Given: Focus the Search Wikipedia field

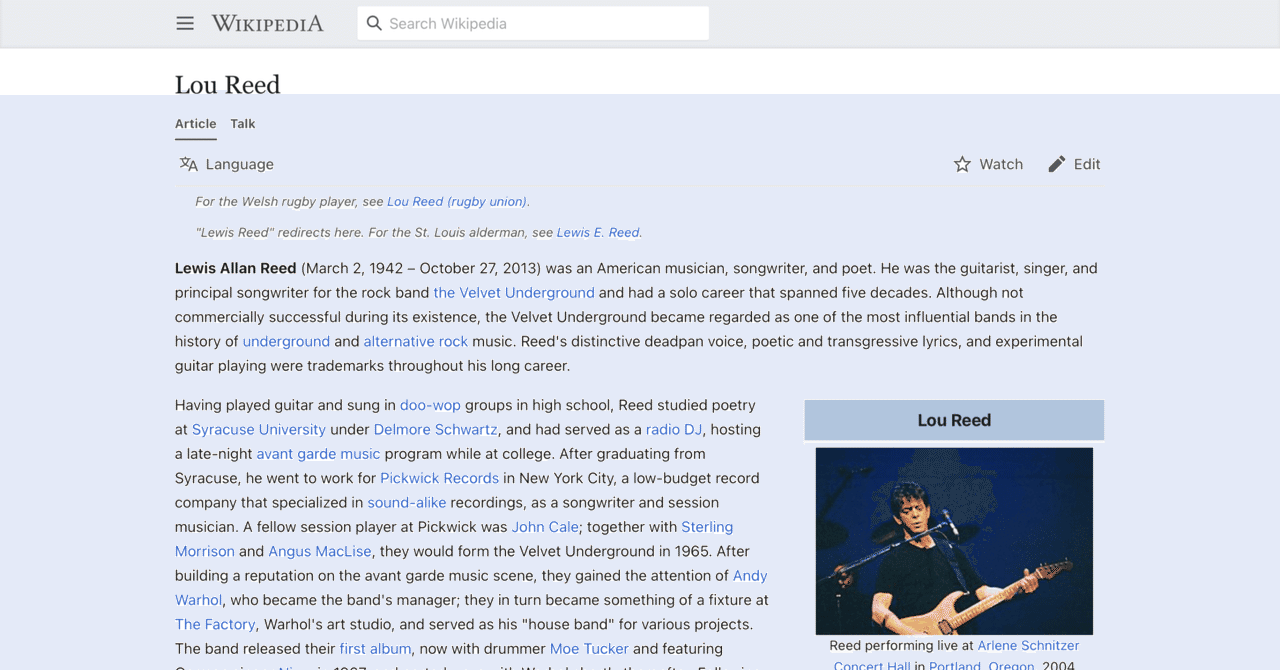Looking at the screenshot, I should (x=533, y=23).
